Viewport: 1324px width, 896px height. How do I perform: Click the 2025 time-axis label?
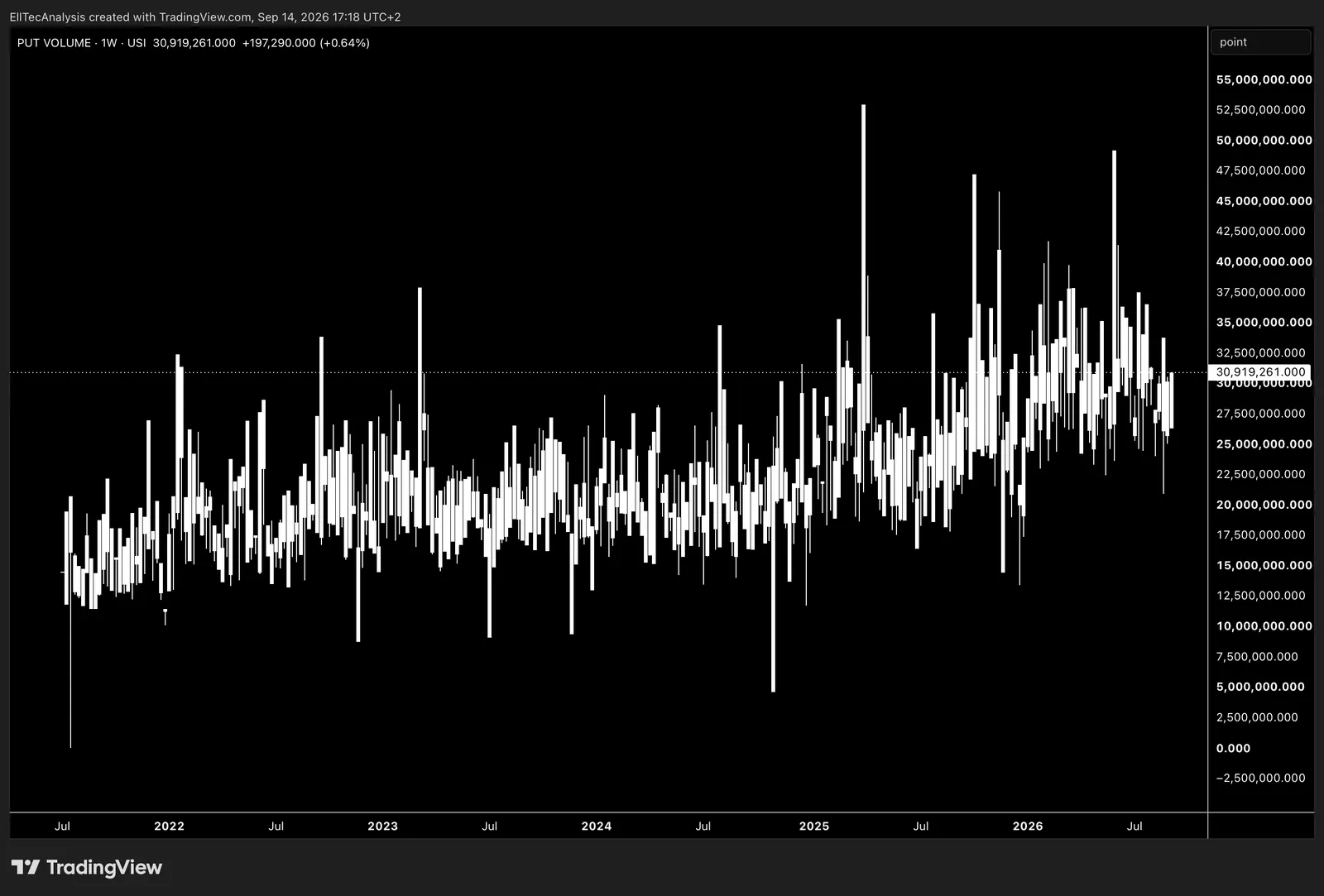814,826
